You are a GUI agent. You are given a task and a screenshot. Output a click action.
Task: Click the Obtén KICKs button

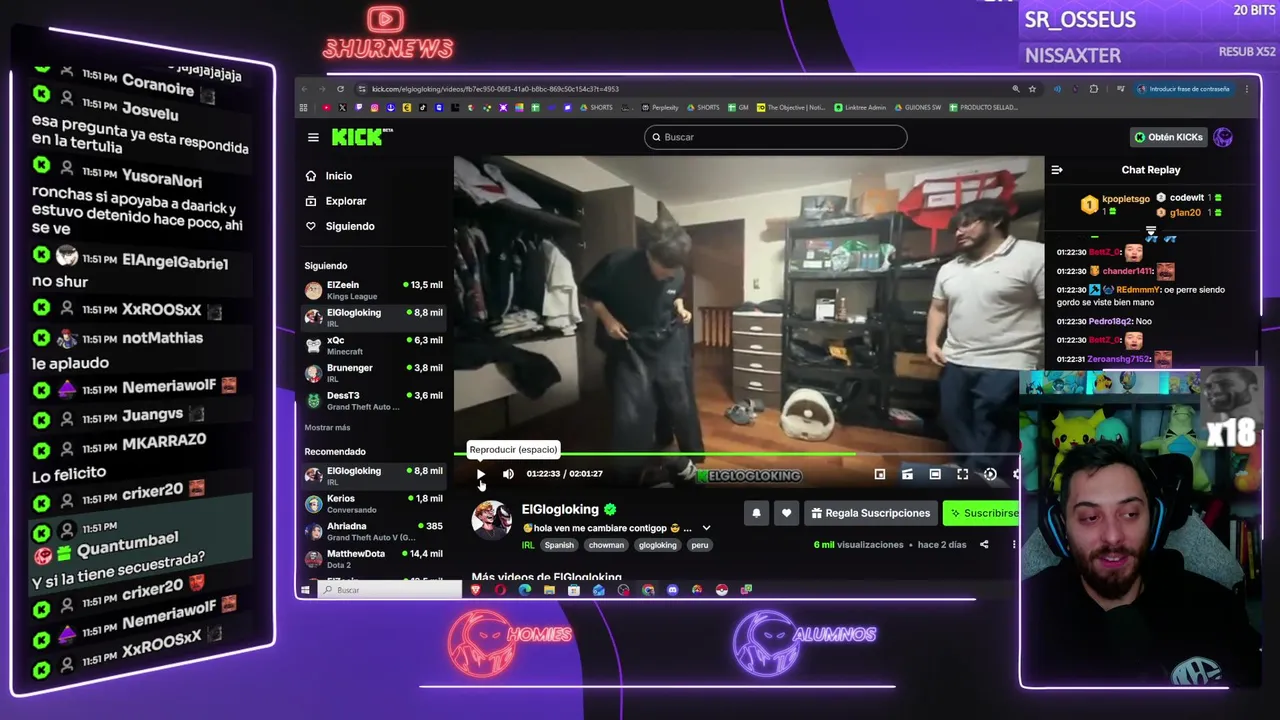pos(1169,137)
